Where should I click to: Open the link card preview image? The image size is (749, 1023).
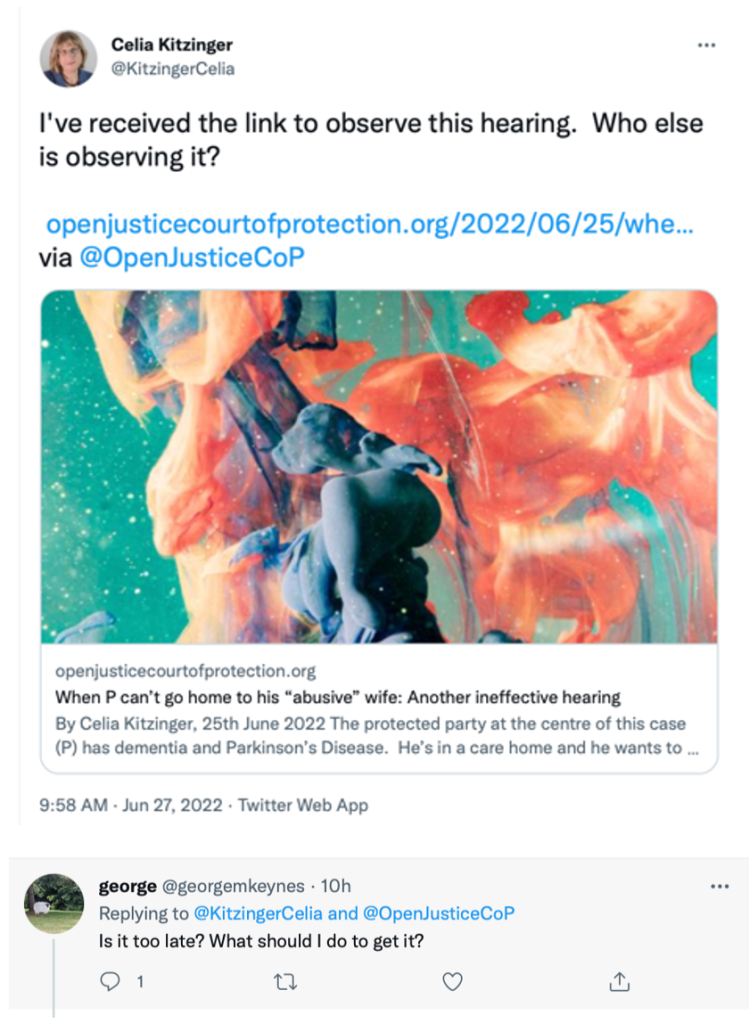pos(379,466)
